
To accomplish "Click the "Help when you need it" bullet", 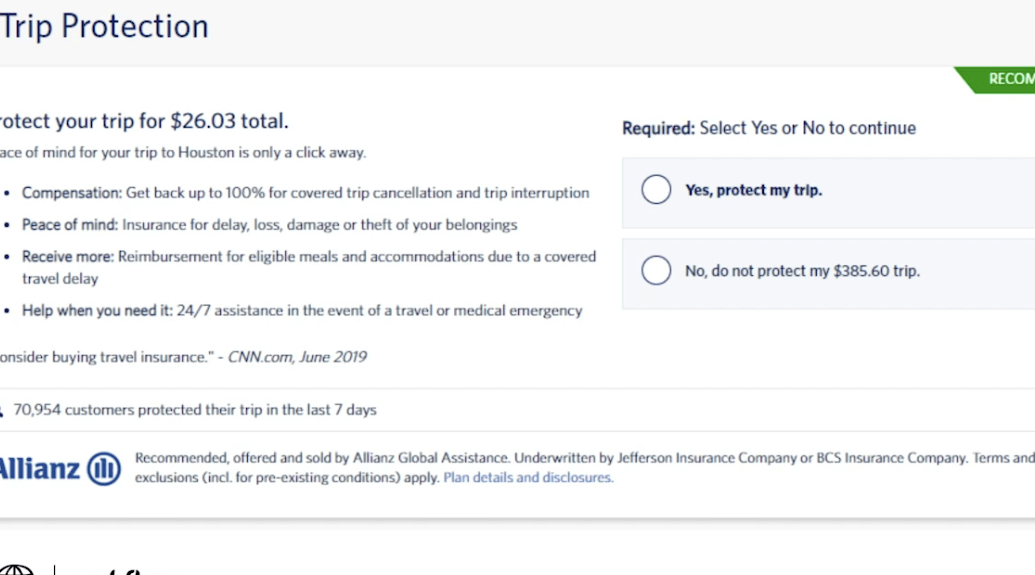I will [301, 311].
